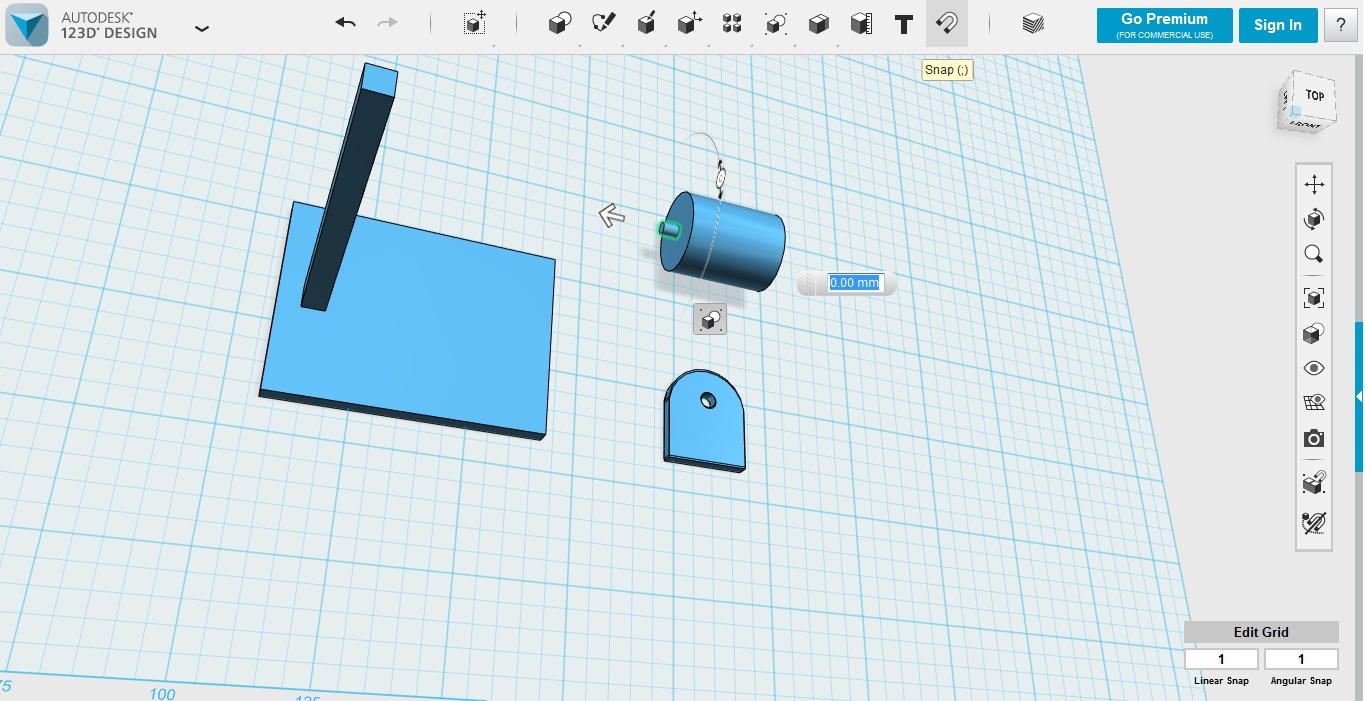
Task: Click the Undo arrow
Action: 346,23
